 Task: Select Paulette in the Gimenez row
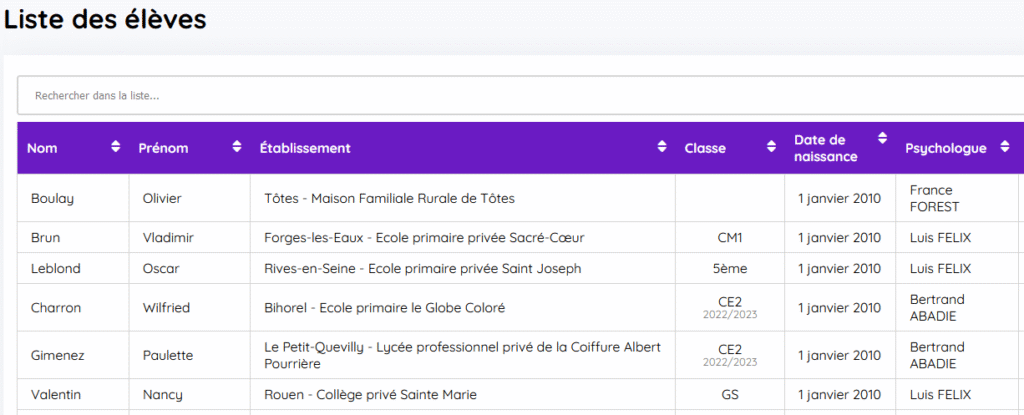168,355
